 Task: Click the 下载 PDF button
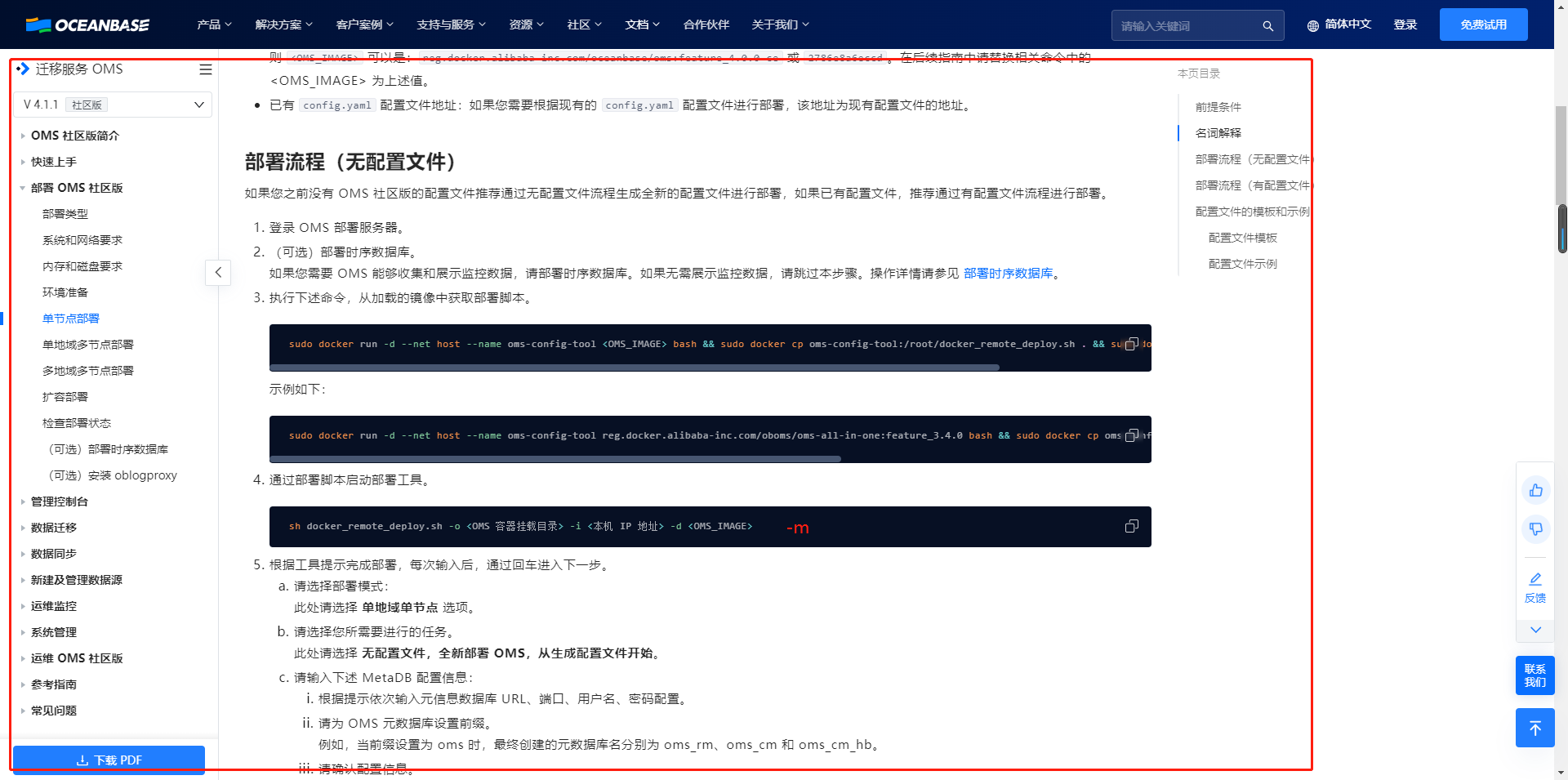click(x=109, y=760)
